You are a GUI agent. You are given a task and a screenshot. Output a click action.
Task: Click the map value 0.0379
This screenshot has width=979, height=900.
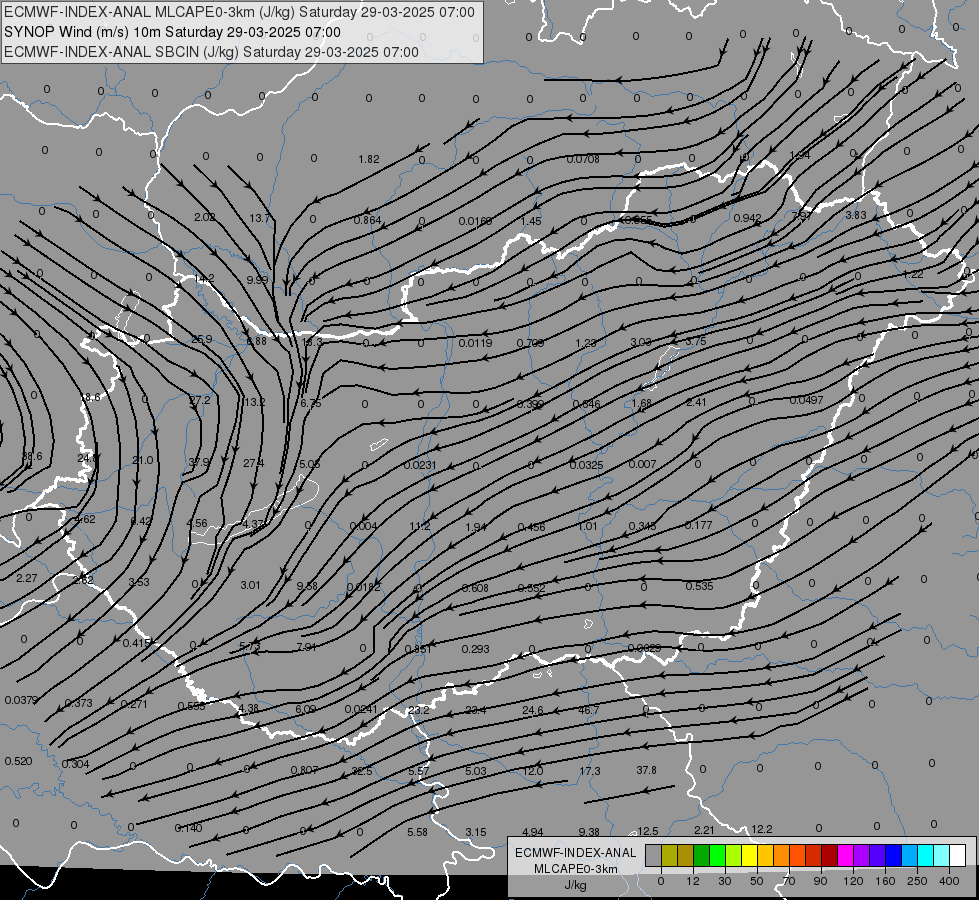click(x=21, y=700)
